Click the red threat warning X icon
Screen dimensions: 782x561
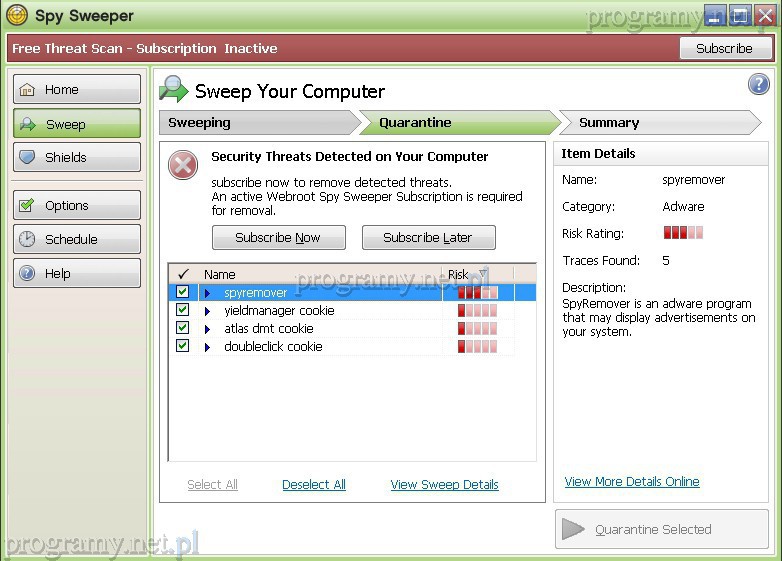tap(183, 166)
